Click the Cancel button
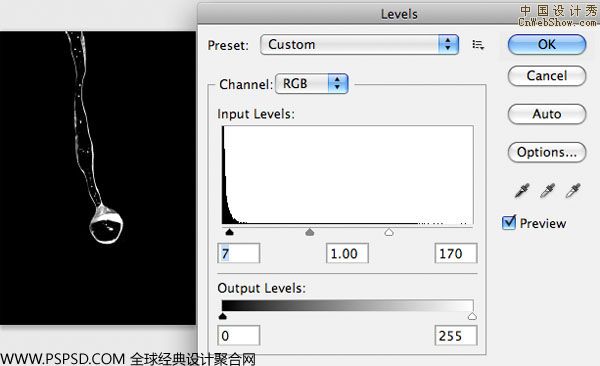The image size is (600, 366). (547, 75)
